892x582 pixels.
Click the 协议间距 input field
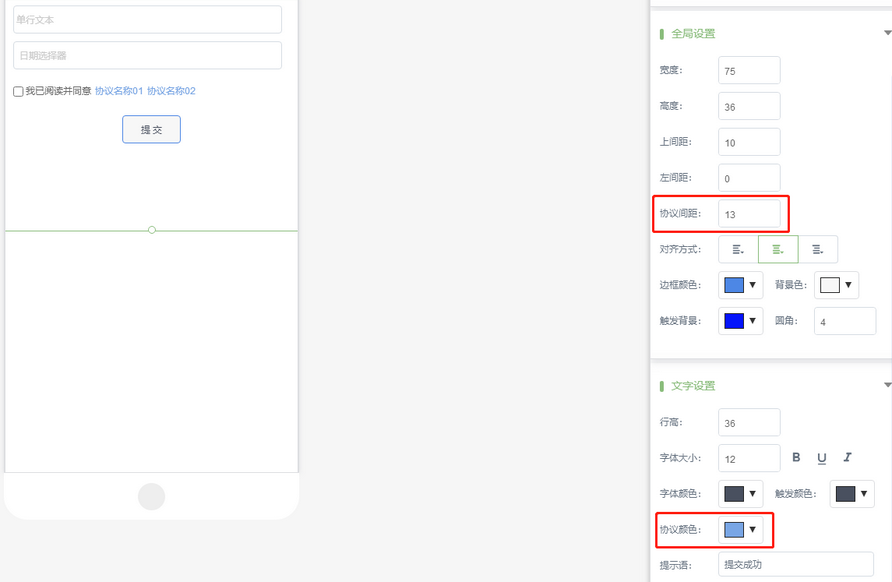[749, 214]
